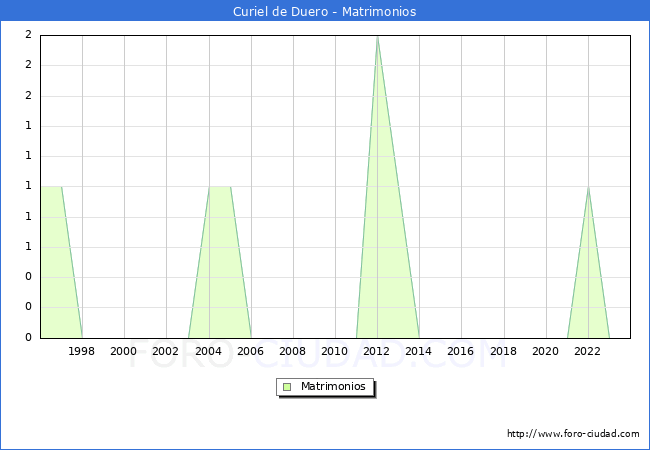650x450 pixels.
Task: Click the 2010 x-axis label
Action: pyautogui.click(x=335, y=351)
